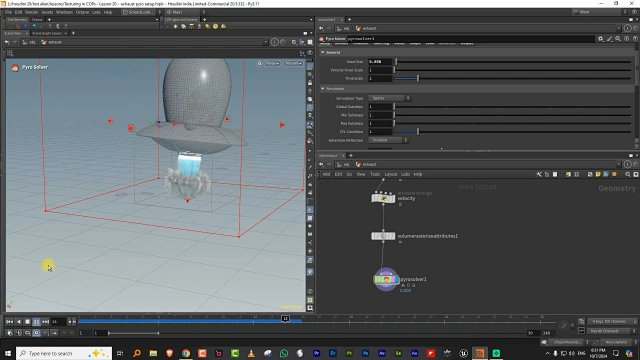This screenshot has width=640, height=360.
Task: Open Houdini app in Windows taskbar
Action: pos(480,353)
